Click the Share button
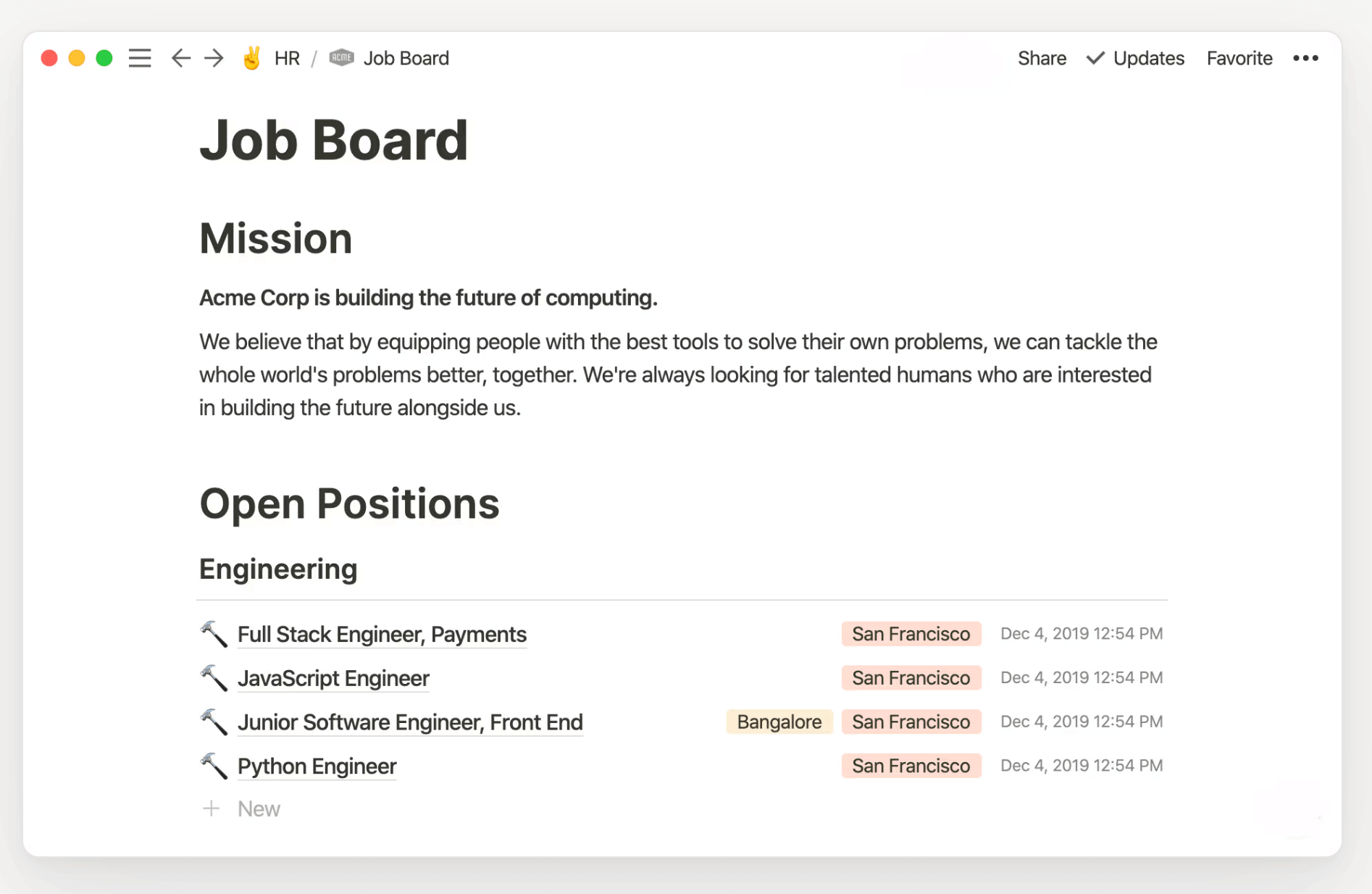1372x894 pixels. [1042, 58]
